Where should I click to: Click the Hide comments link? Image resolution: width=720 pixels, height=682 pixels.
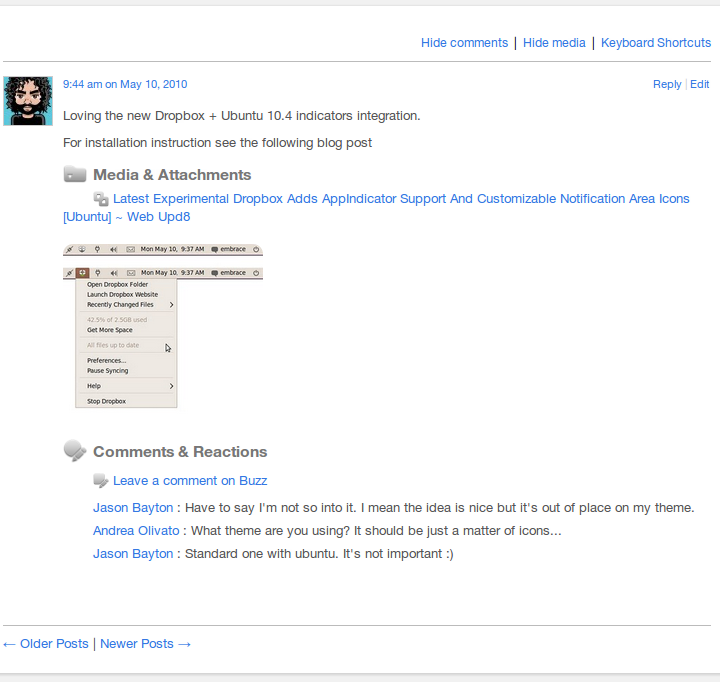(464, 43)
